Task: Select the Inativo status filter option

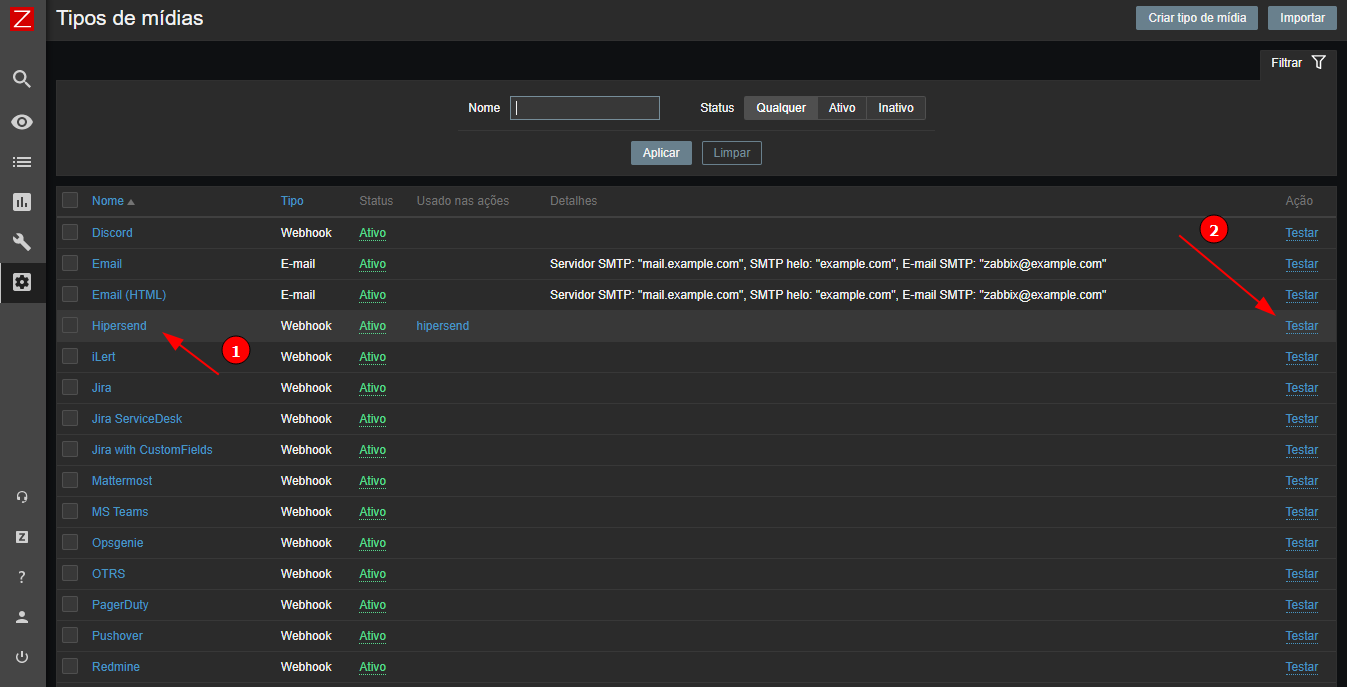Action: [896, 108]
